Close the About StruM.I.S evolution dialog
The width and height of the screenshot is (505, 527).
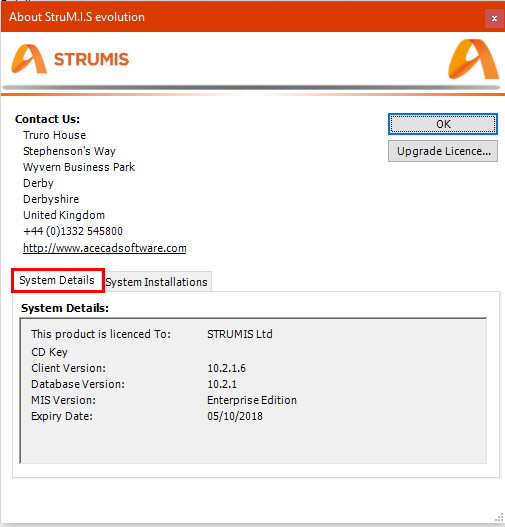494,18
